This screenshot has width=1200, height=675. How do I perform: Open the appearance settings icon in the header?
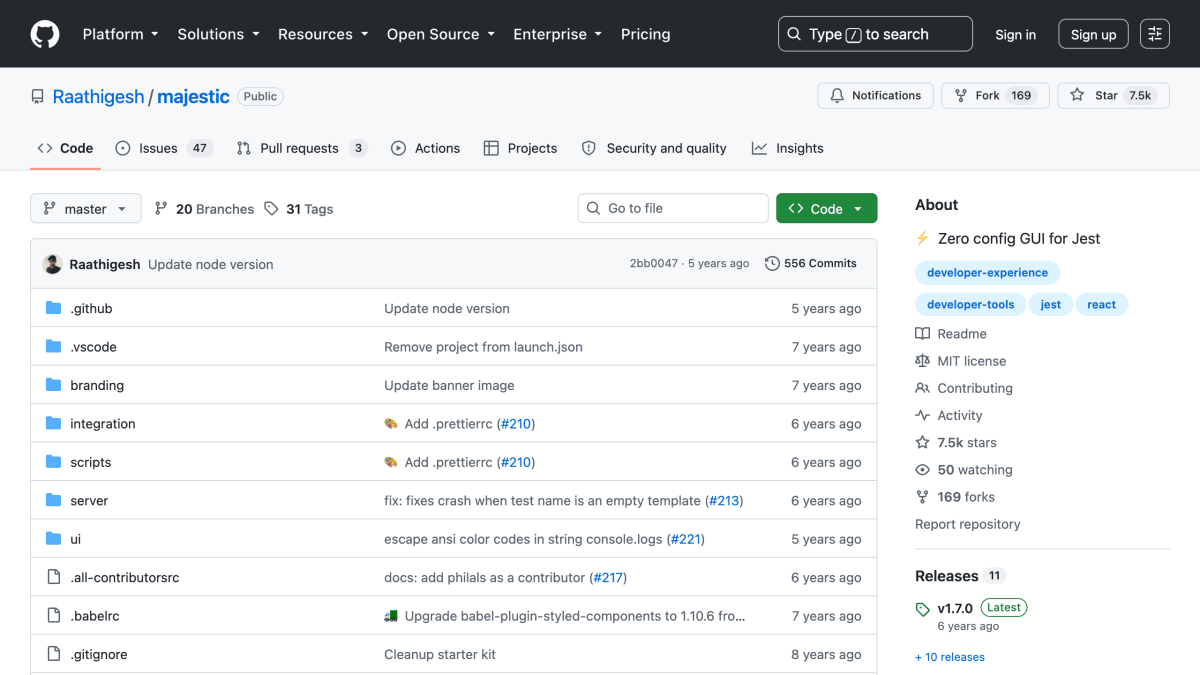click(1155, 34)
